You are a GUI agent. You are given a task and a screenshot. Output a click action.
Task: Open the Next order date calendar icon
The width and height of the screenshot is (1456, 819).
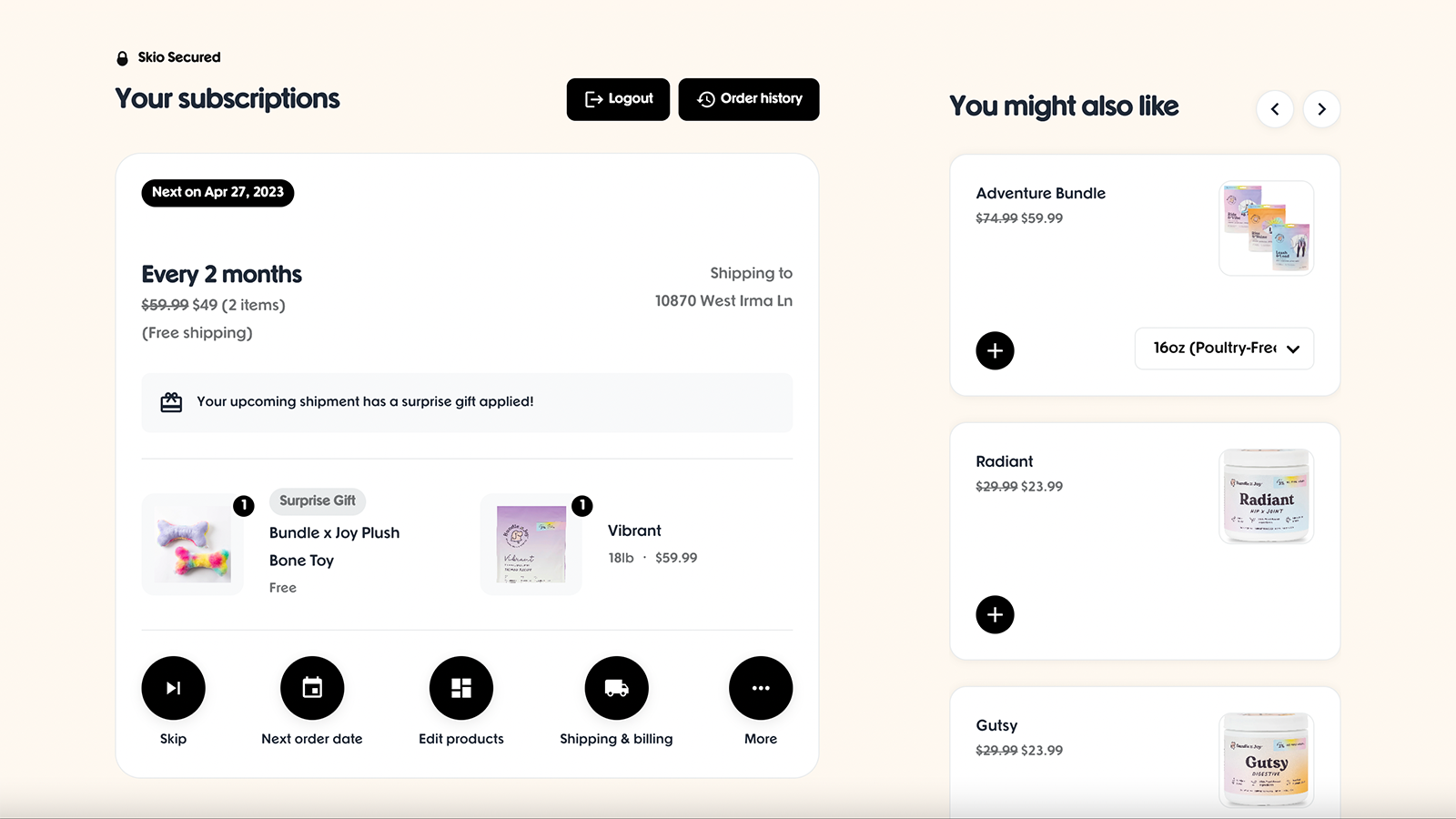(312, 688)
